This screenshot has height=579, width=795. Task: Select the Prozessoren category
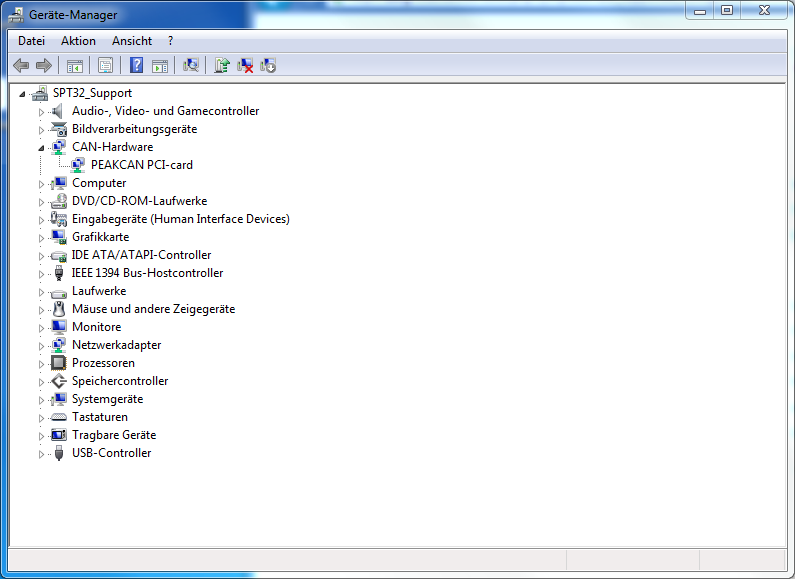point(103,363)
